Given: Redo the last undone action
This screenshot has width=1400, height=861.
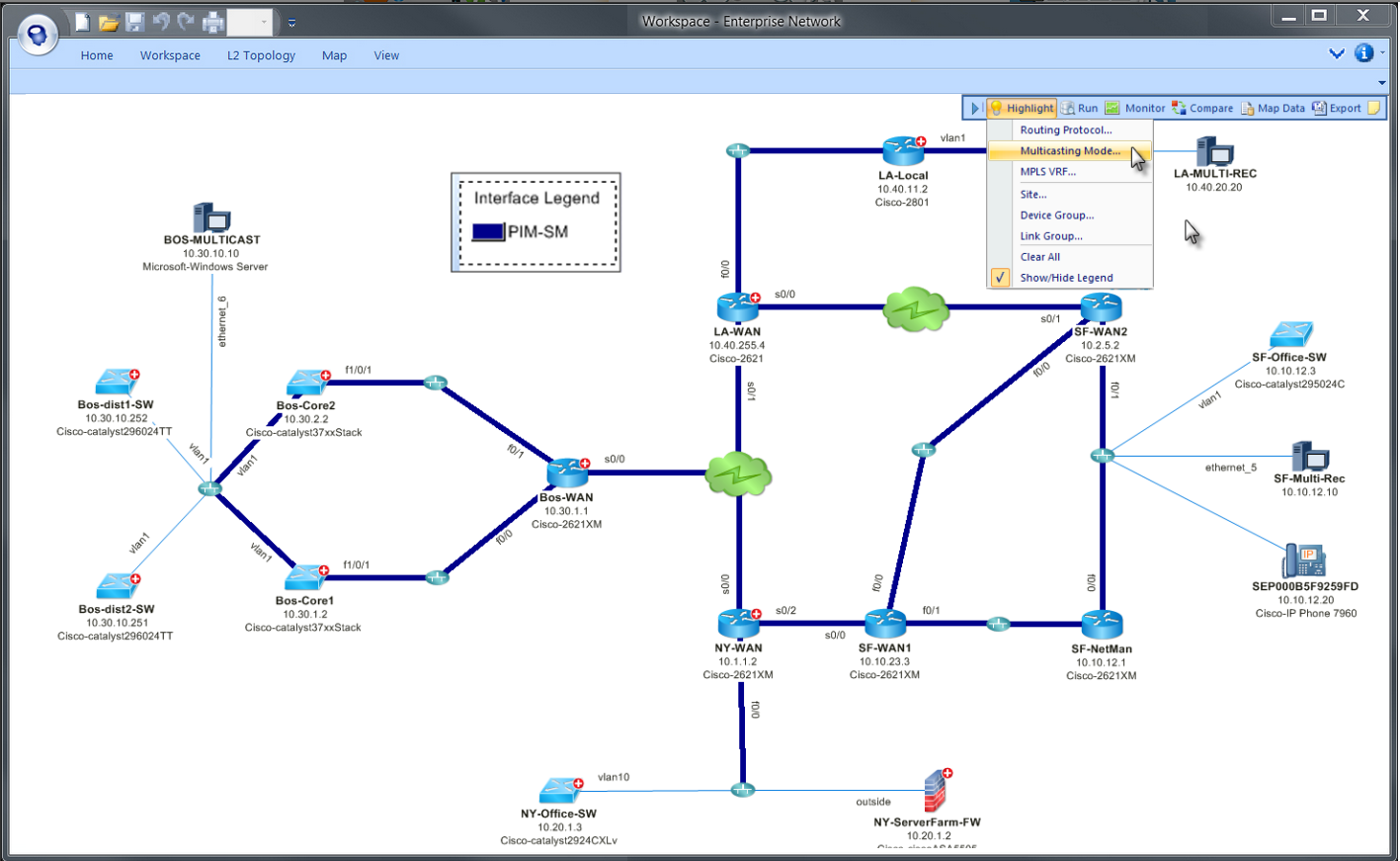Looking at the screenshot, I should pyautogui.click(x=186, y=22).
